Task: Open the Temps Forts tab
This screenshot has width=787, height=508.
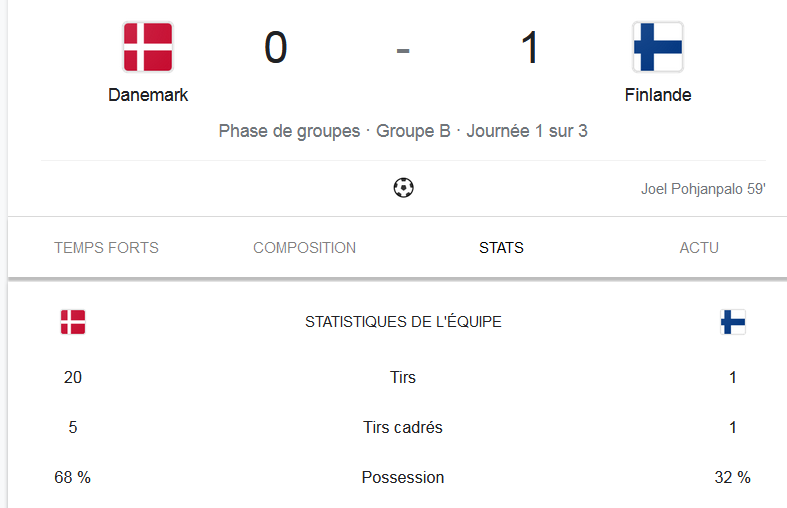Action: coord(106,247)
